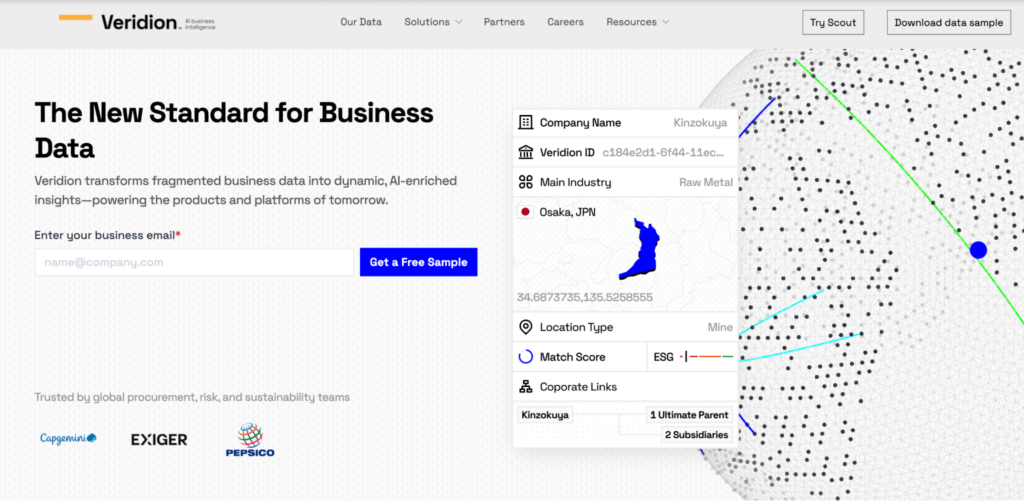Click the Download data sample button

(948, 23)
